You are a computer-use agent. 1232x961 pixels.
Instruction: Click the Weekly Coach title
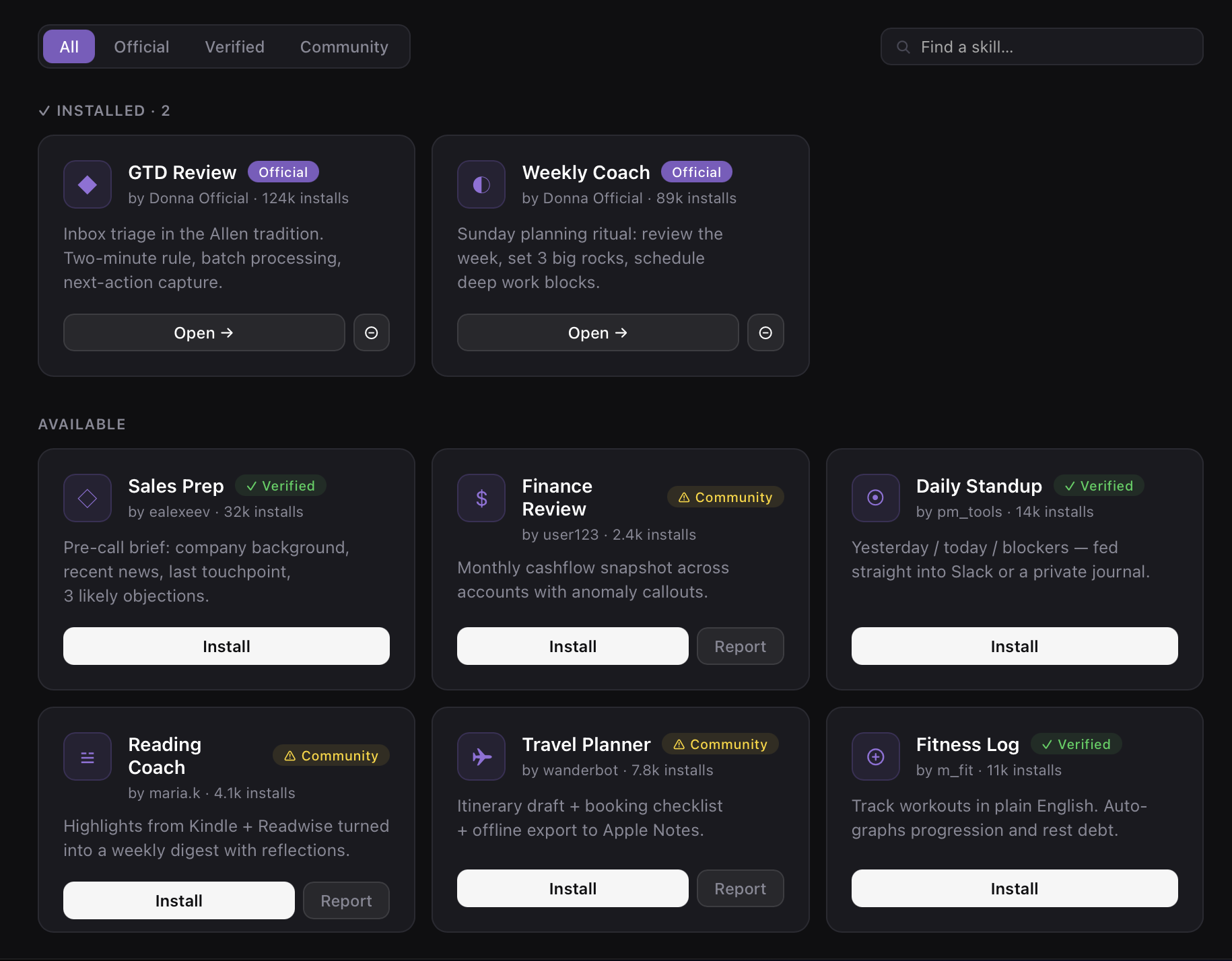pyautogui.click(x=586, y=172)
